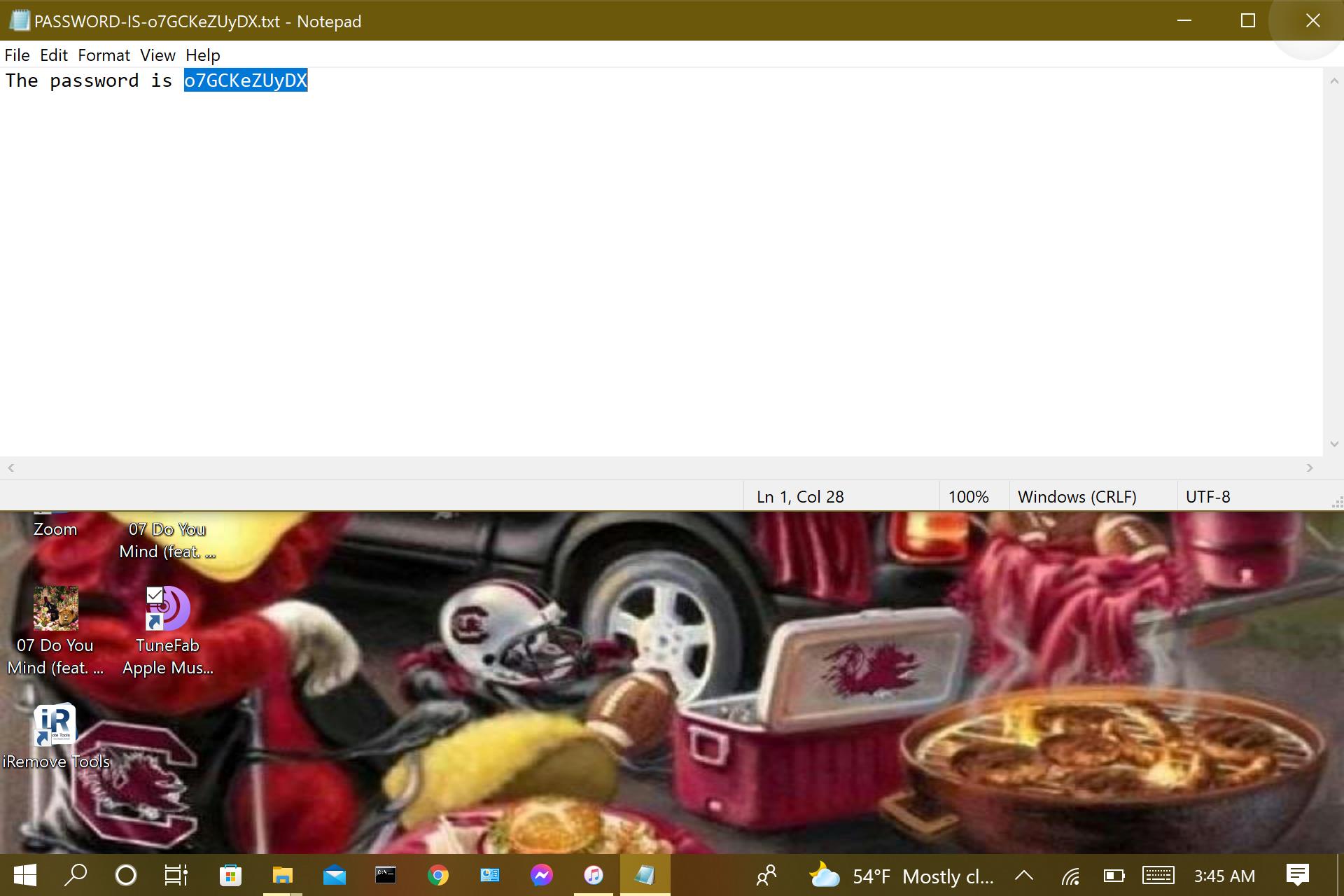Open the Edit menu
The width and height of the screenshot is (1344, 896).
[54, 55]
